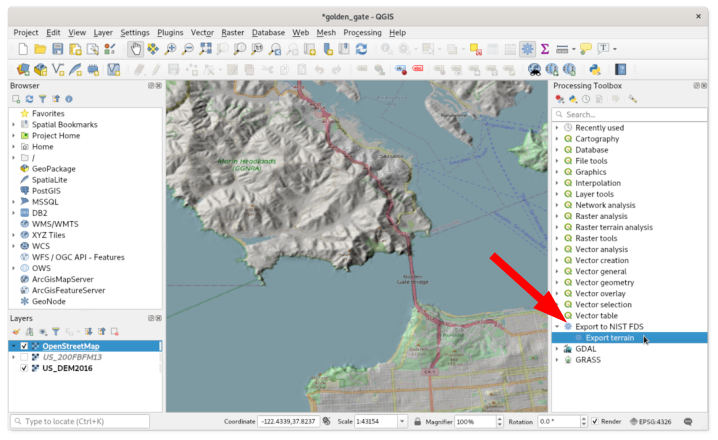This screenshot has height=440, width=718.
Task: Open the Help Contents book icon
Action: tap(620, 70)
